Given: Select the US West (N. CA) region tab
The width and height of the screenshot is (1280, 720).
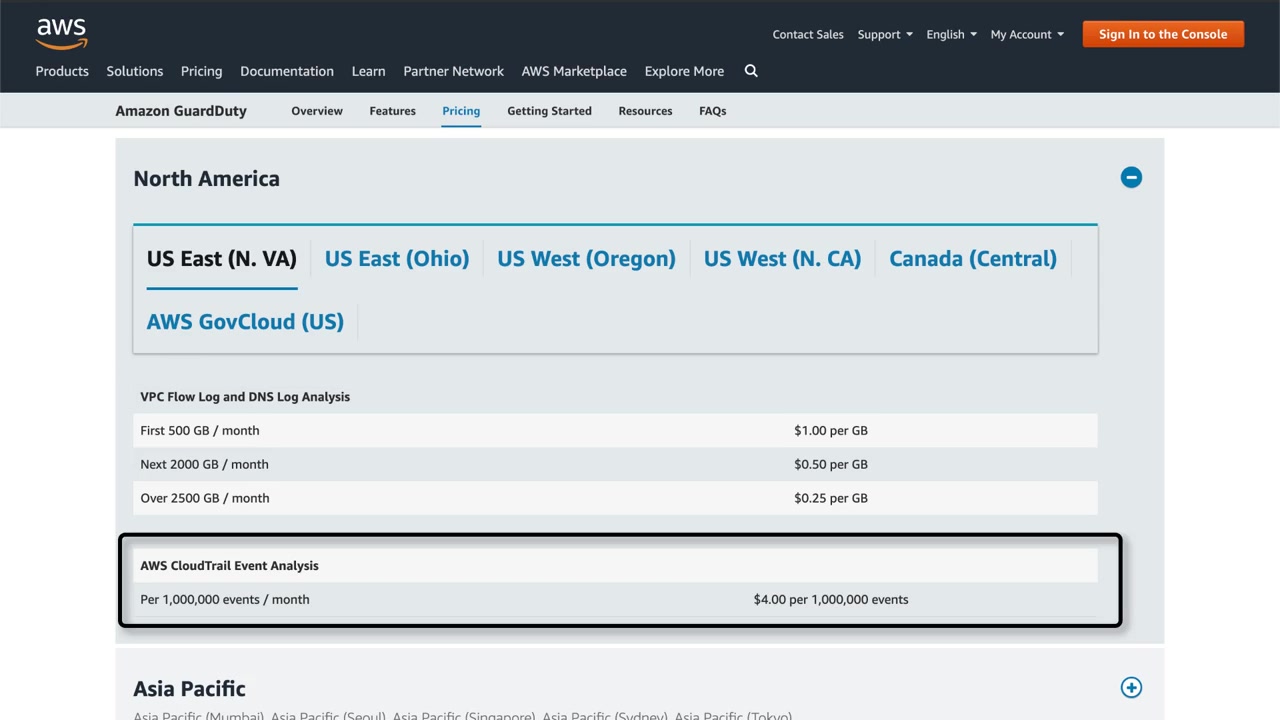Looking at the screenshot, I should point(782,259).
